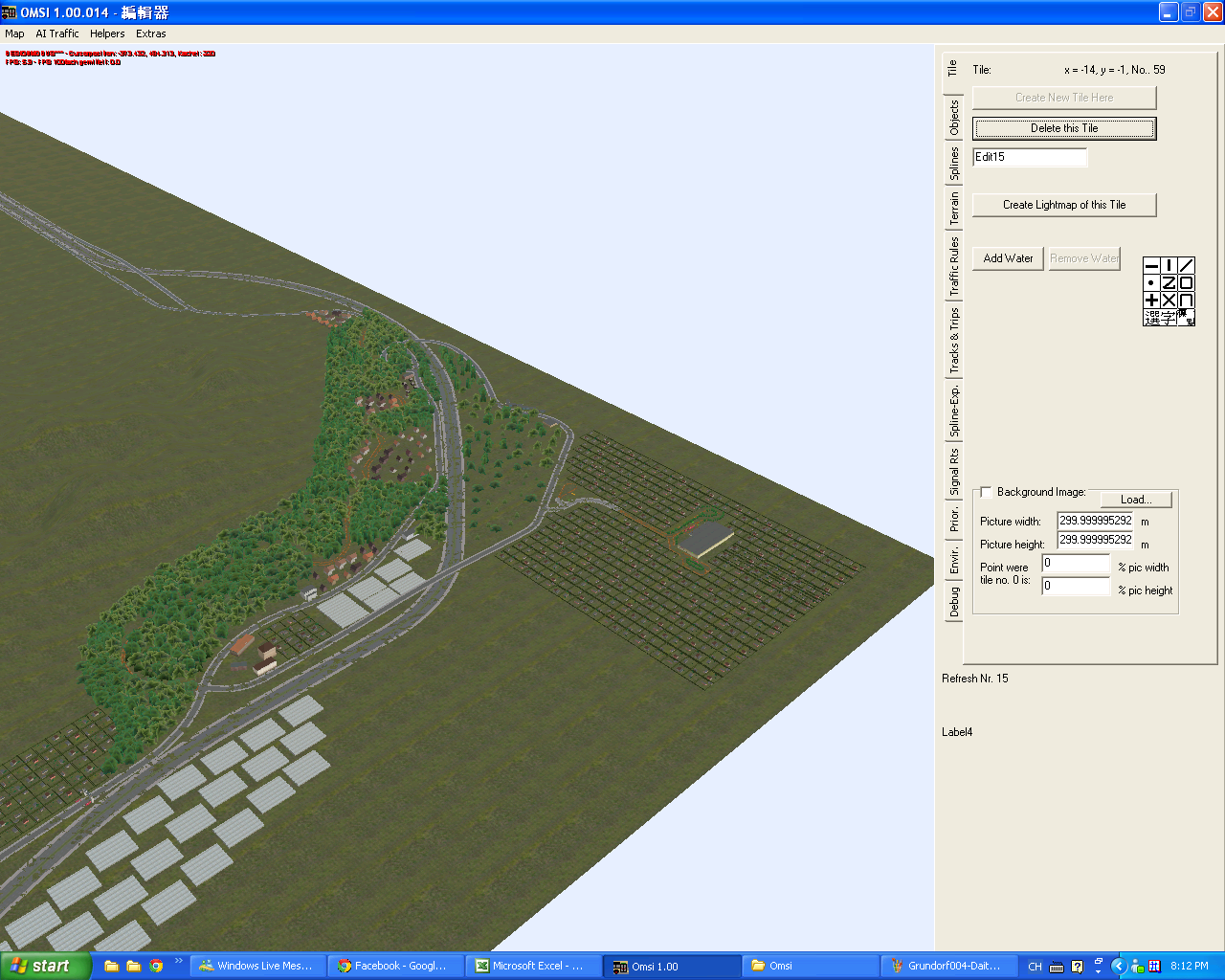Click Create Lightmap of this Tile
Image resolution: width=1225 pixels, height=980 pixels.
(1064, 205)
